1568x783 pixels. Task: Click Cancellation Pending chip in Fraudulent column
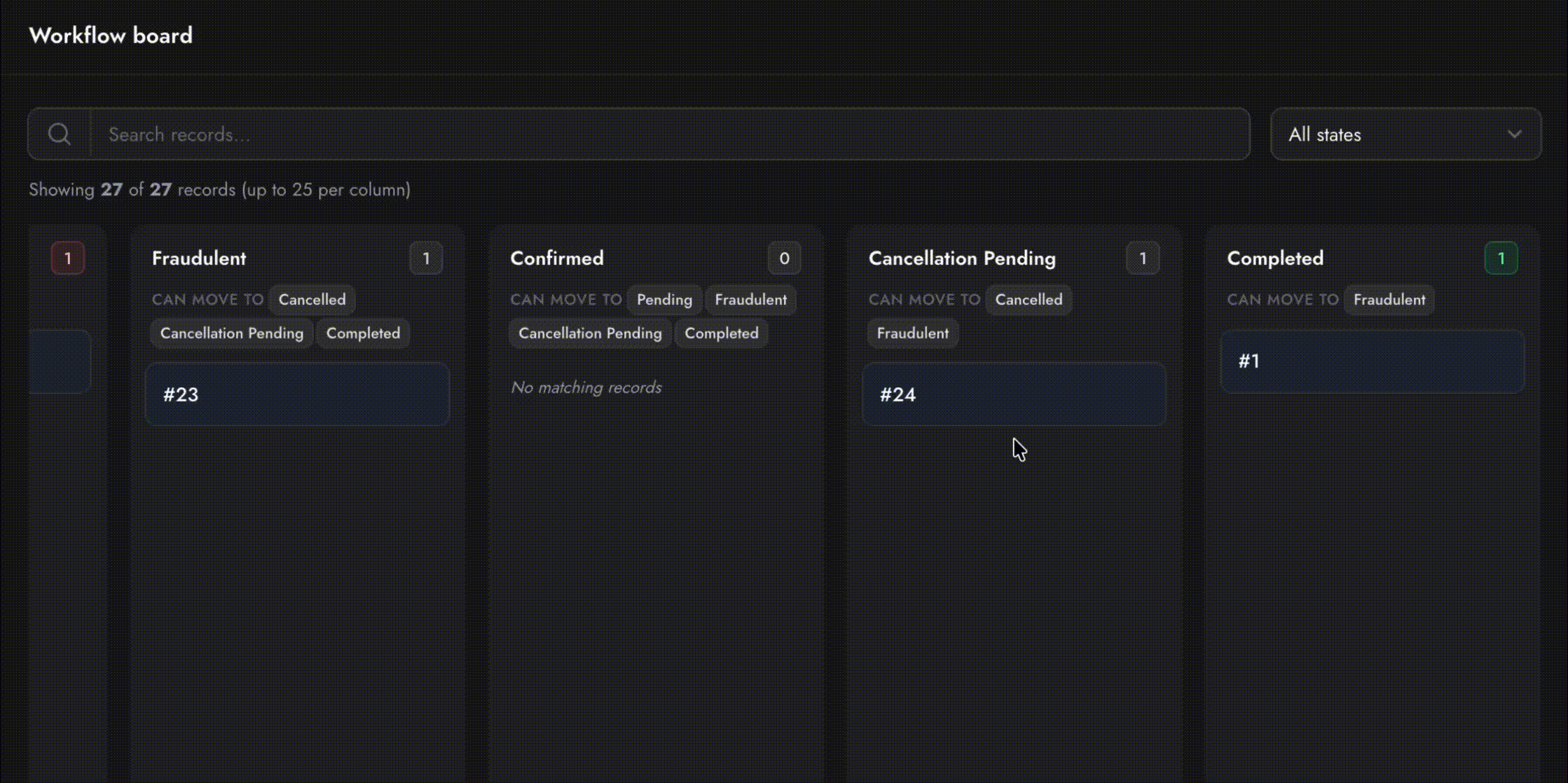(x=232, y=333)
